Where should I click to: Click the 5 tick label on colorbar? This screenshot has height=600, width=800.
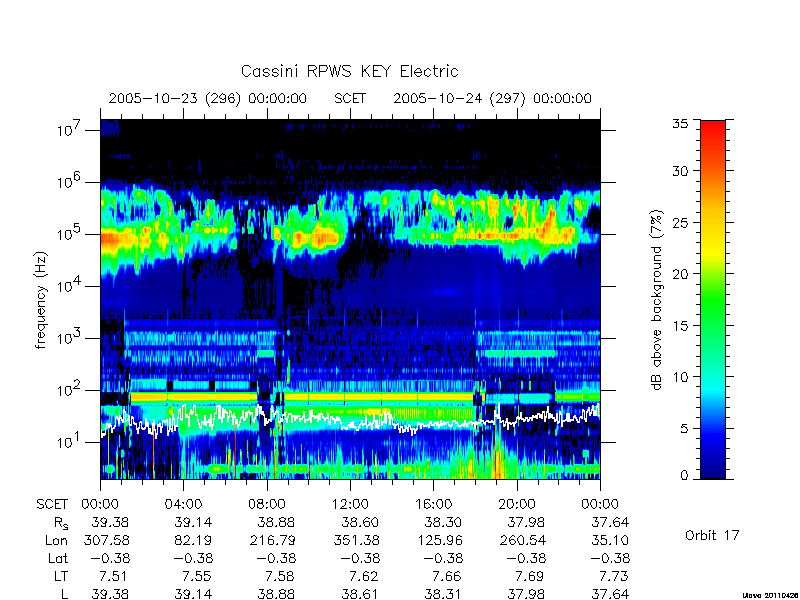pos(684,428)
